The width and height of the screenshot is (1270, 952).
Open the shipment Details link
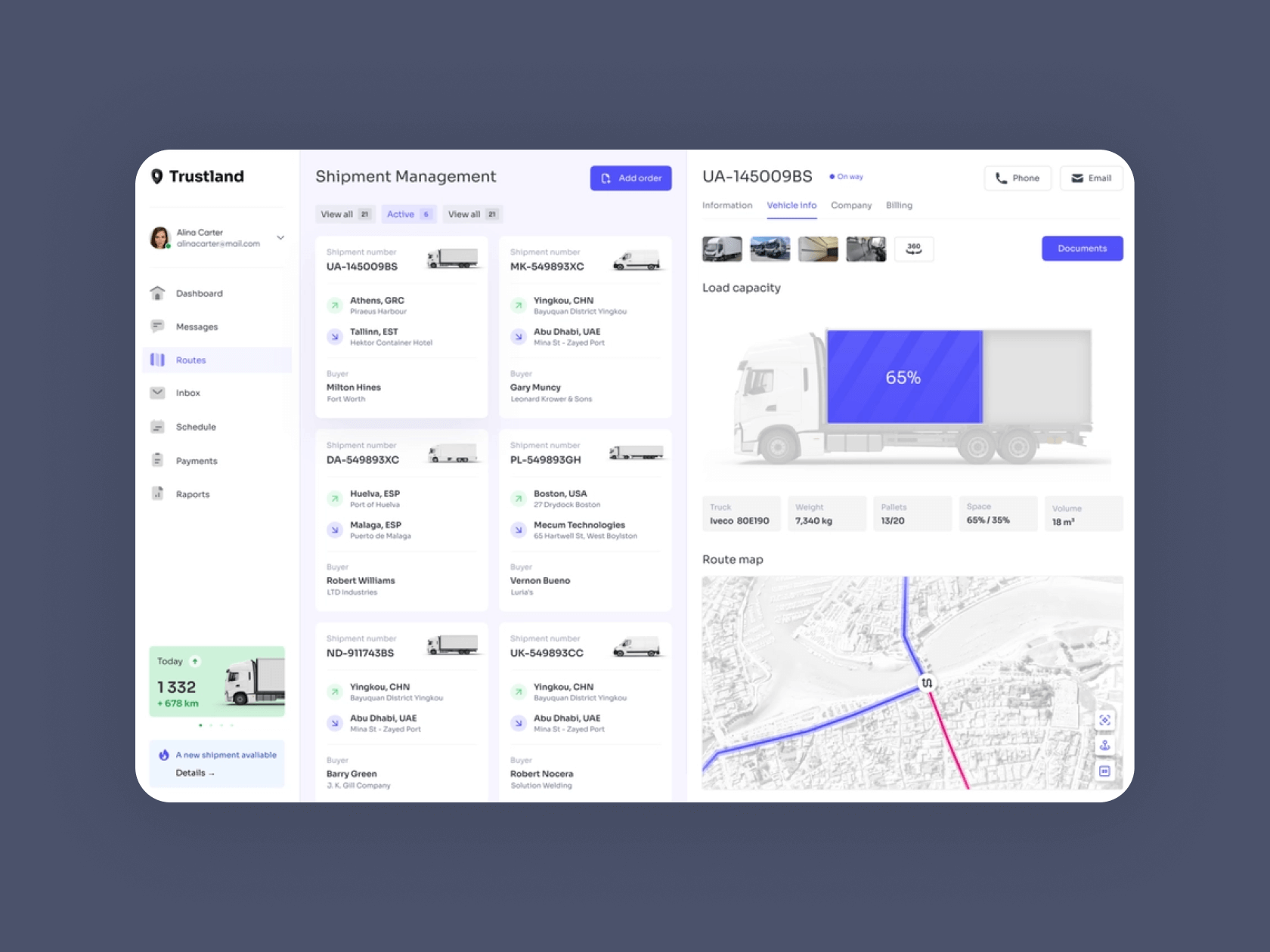[195, 773]
